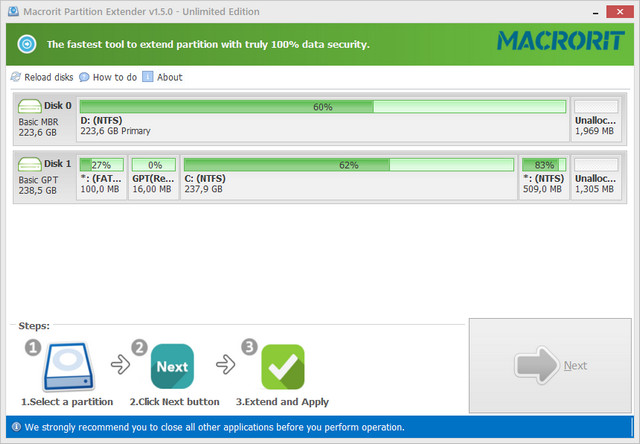
Task: Select the 100 MB FAT partition
Action: tap(101, 177)
